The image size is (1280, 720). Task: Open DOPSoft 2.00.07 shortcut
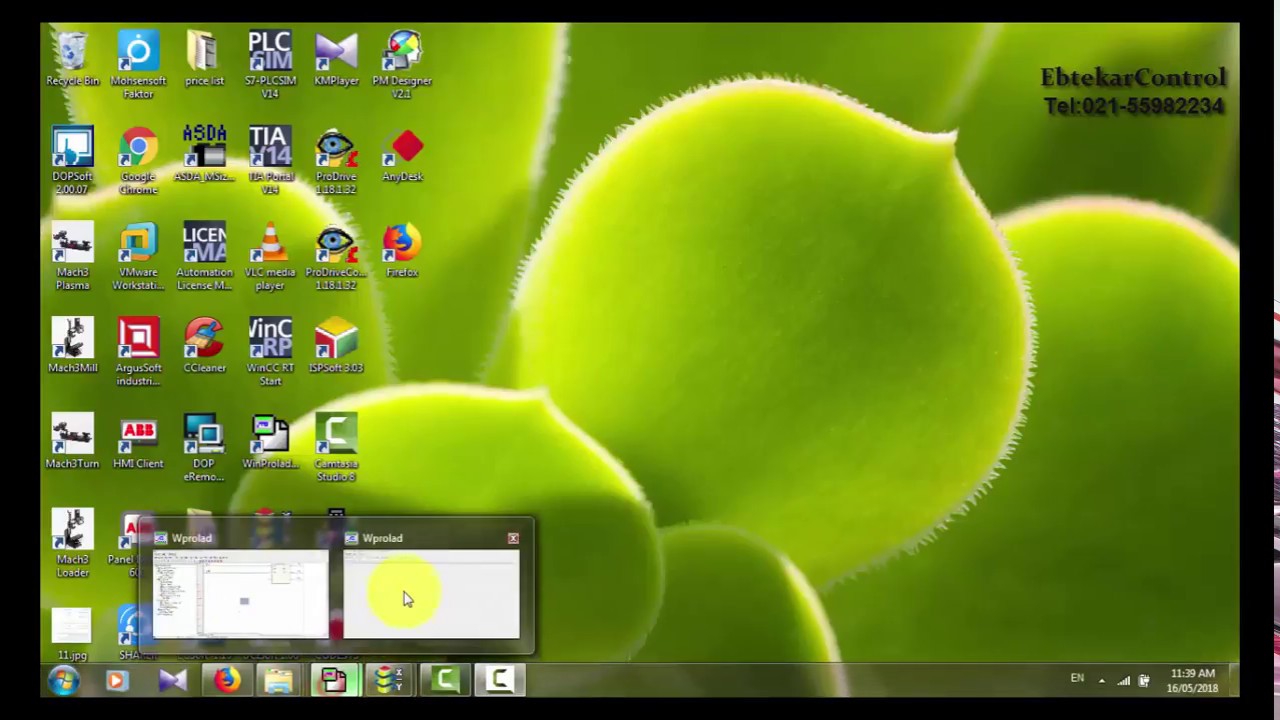72,161
